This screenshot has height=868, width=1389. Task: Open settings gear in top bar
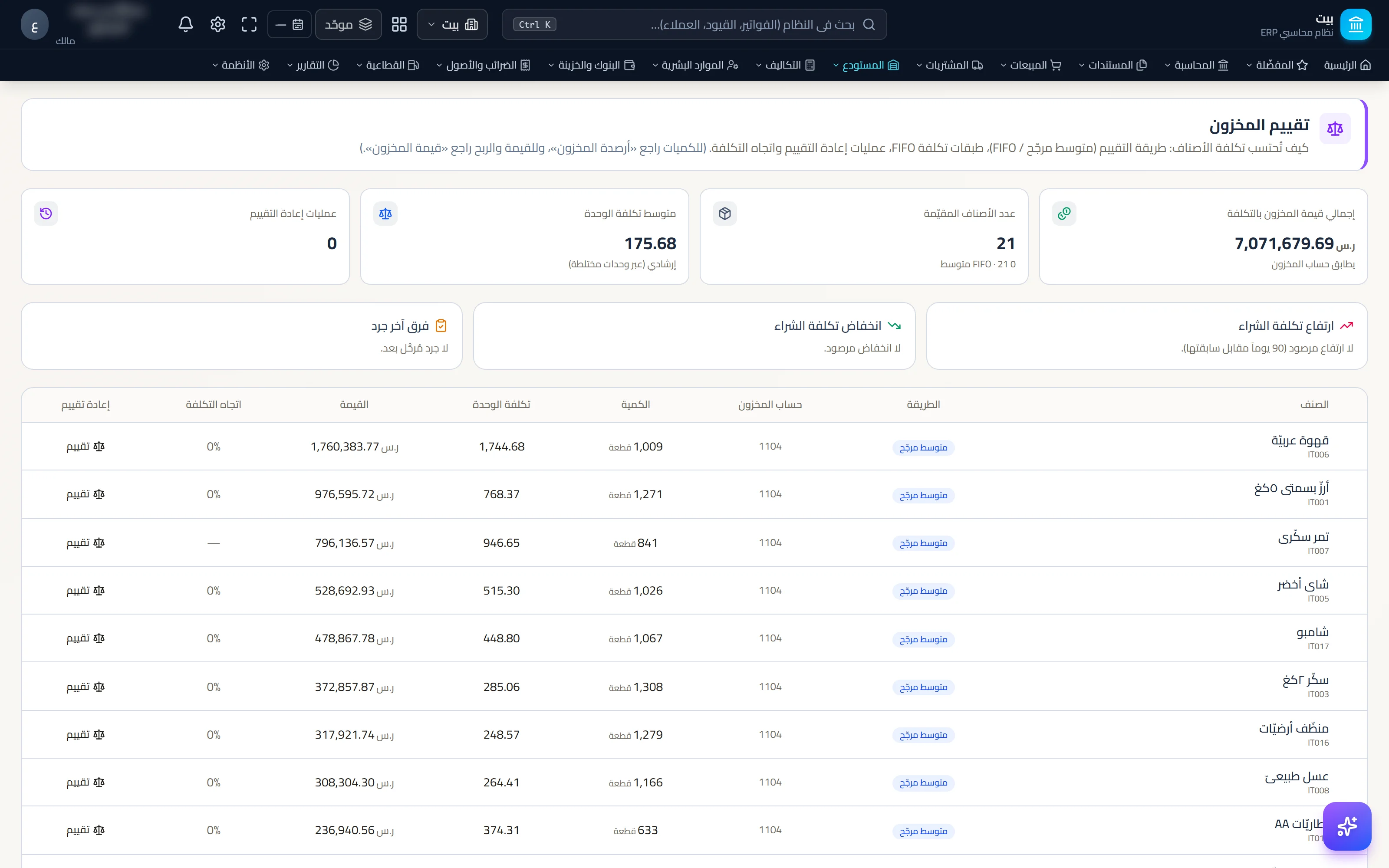(217, 24)
